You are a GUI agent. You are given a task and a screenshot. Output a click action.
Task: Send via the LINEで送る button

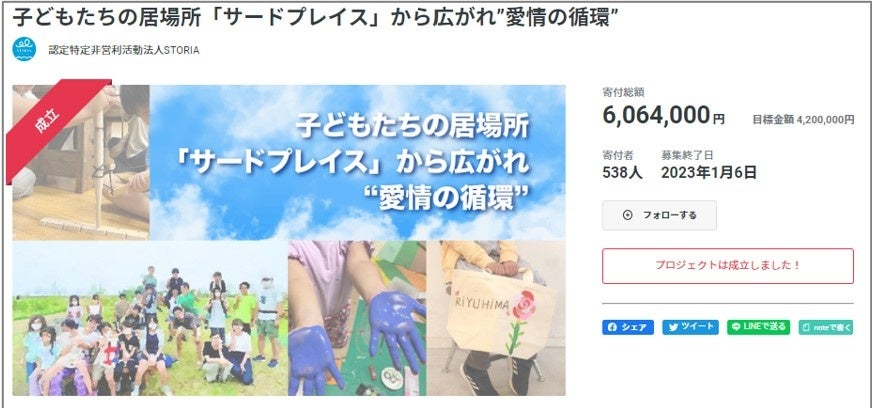[x=759, y=327]
